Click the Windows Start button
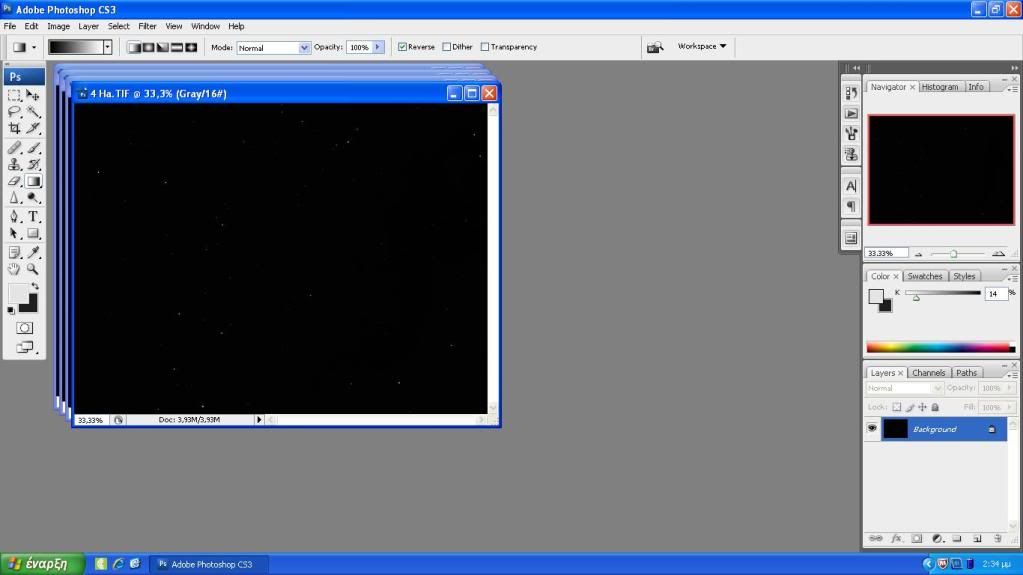The height and width of the screenshot is (575, 1023). (x=38, y=564)
